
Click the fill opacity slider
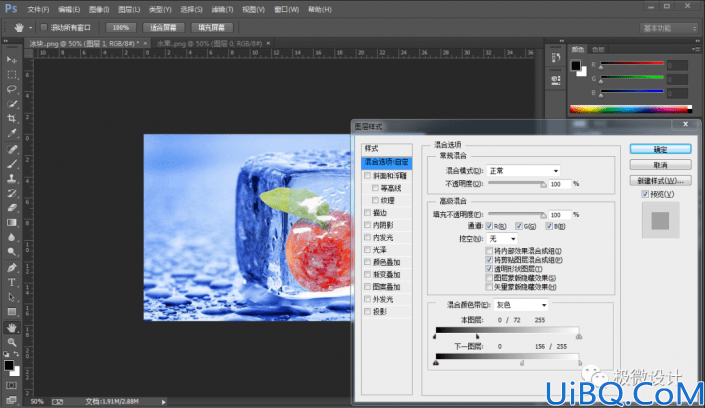[517, 215]
